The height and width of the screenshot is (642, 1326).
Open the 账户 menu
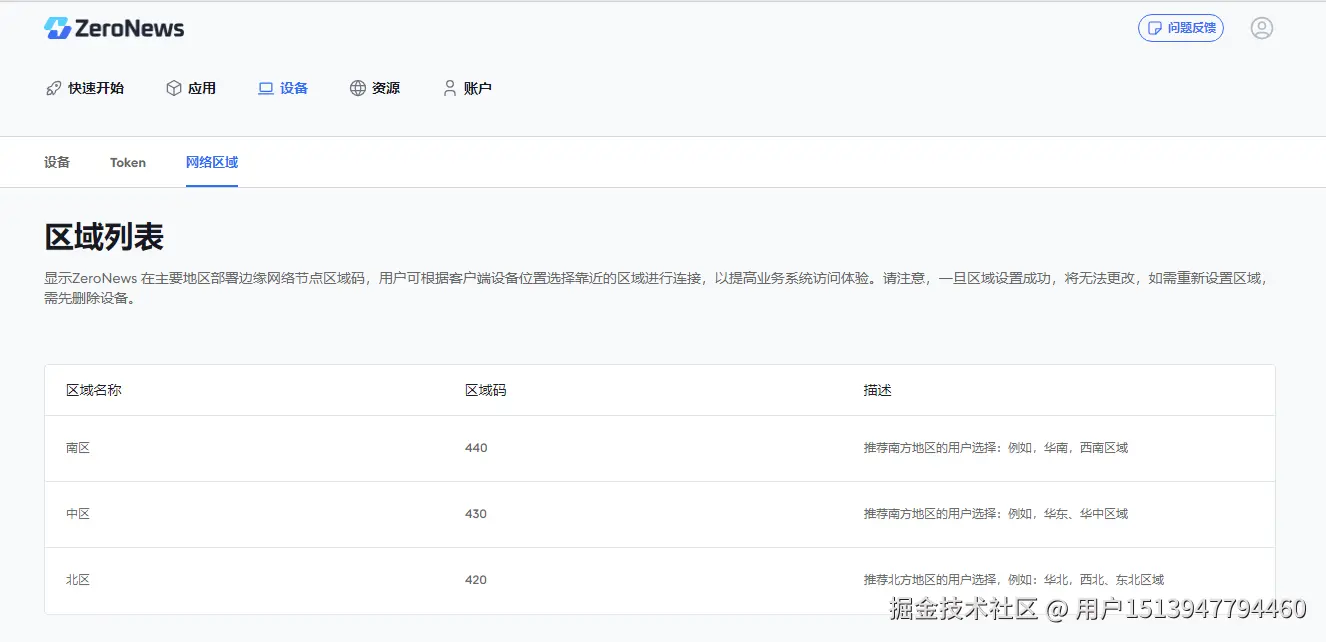click(x=467, y=88)
